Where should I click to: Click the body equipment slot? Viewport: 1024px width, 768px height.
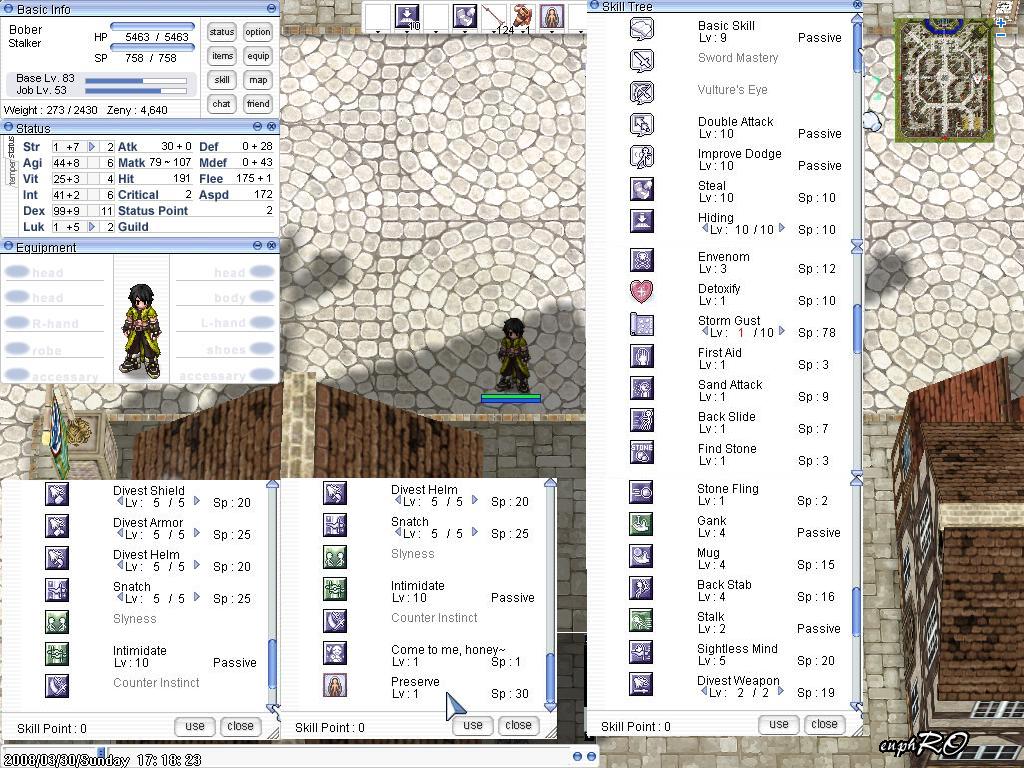[243, 297]
